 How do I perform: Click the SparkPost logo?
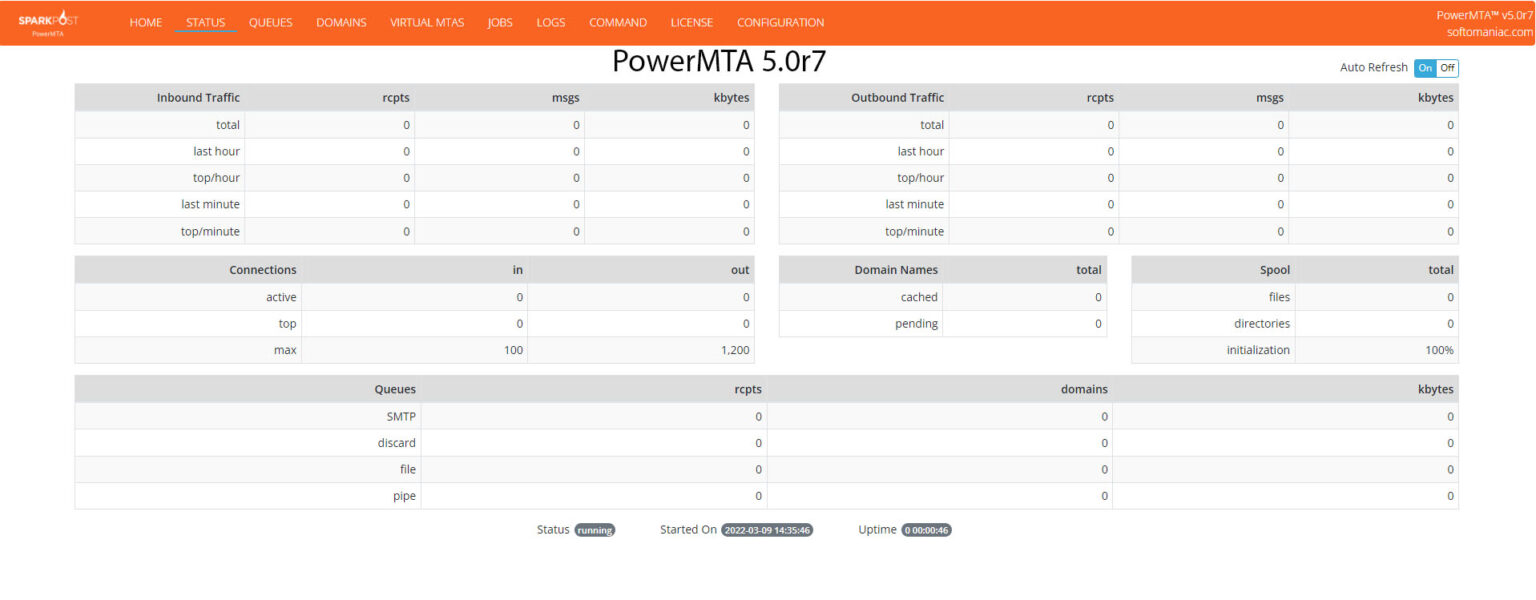(x=50, y=20)
